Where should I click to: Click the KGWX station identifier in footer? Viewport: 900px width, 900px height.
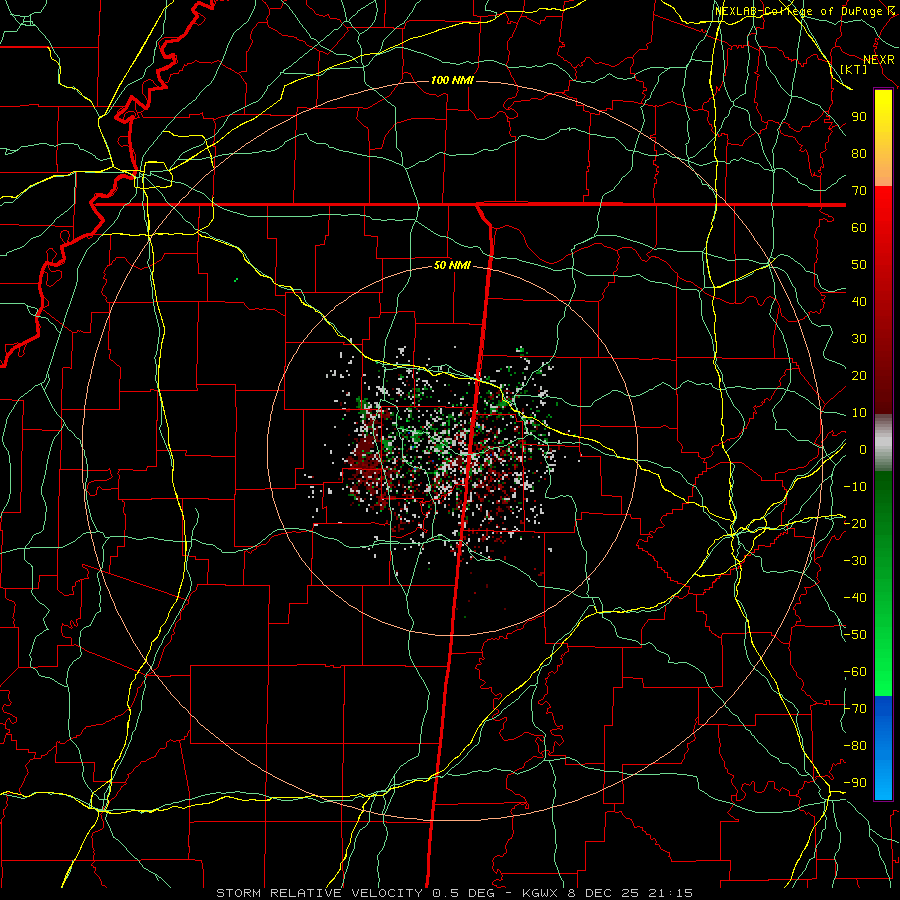tap(540, 893)
